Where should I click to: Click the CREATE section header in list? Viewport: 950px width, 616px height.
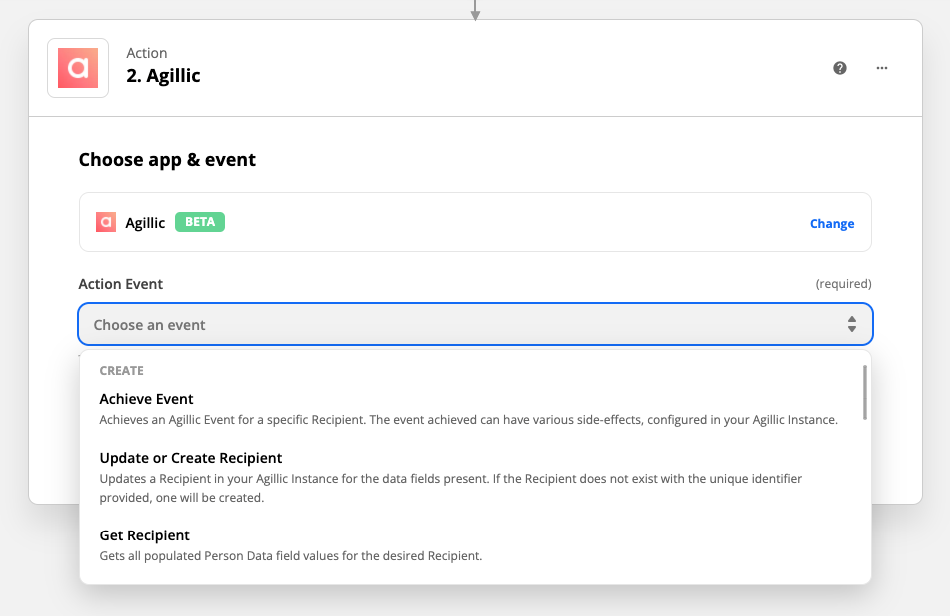click(121, 371)
